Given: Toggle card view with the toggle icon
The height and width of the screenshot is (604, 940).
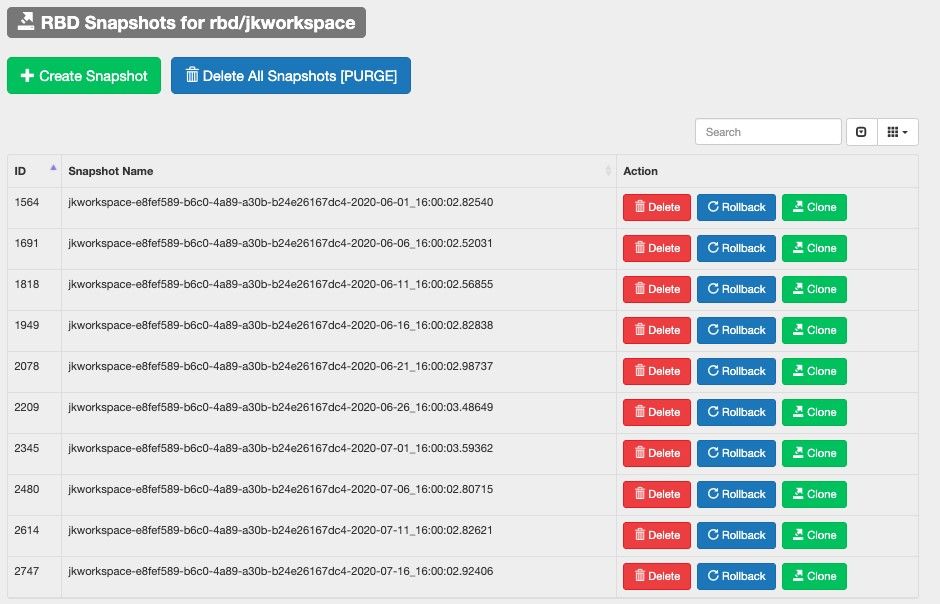Looking at the screenshot, I should 861,131.
